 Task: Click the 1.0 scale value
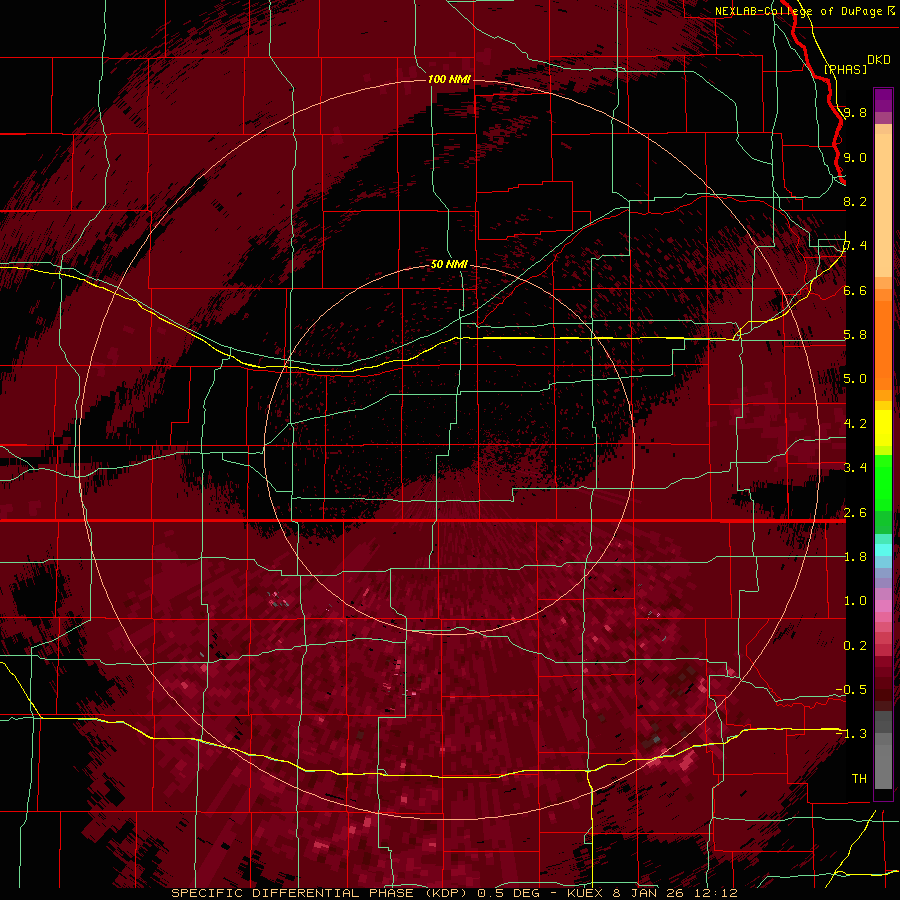(855, 601)
